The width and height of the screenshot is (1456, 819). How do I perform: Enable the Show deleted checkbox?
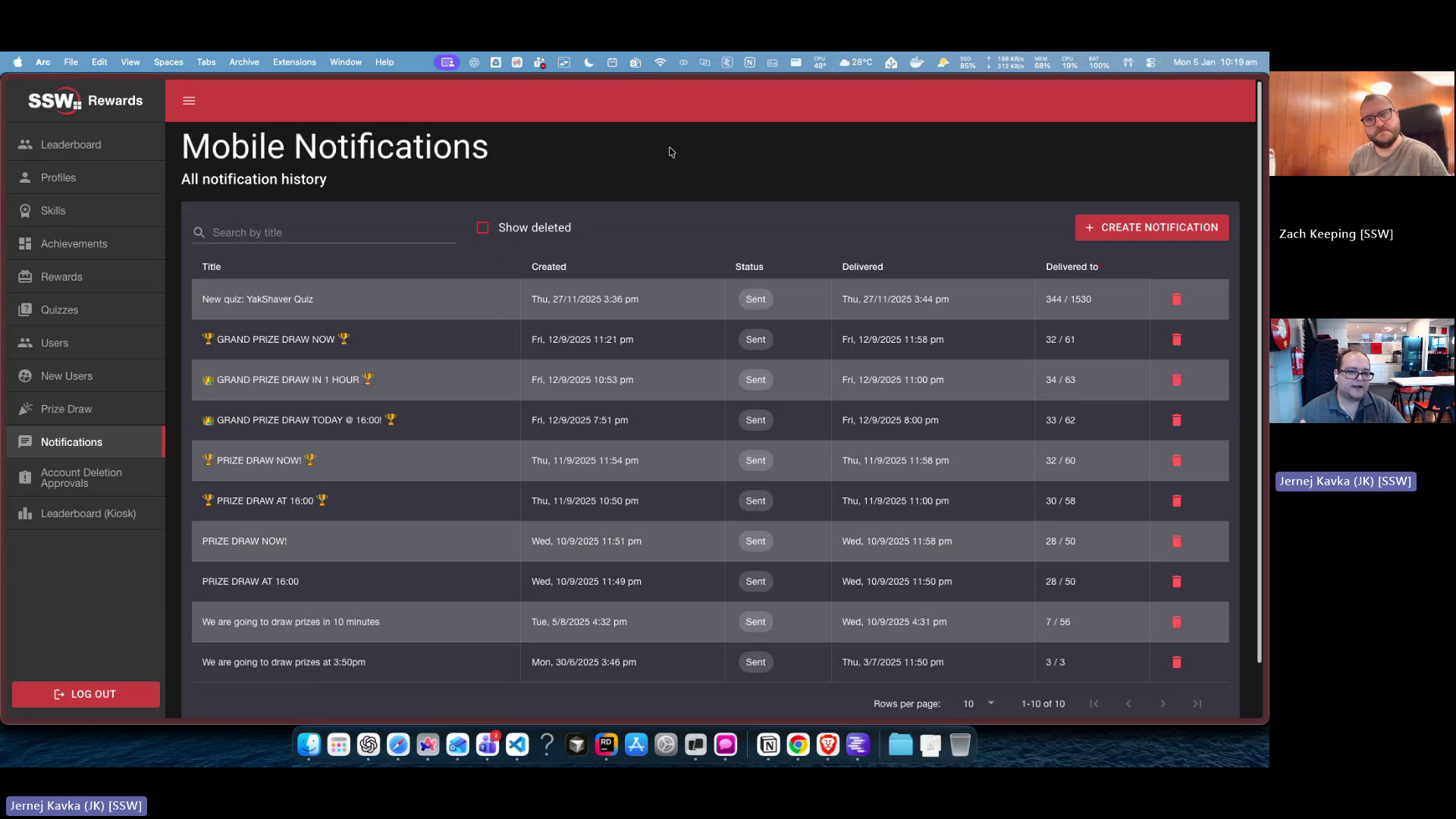483,227
